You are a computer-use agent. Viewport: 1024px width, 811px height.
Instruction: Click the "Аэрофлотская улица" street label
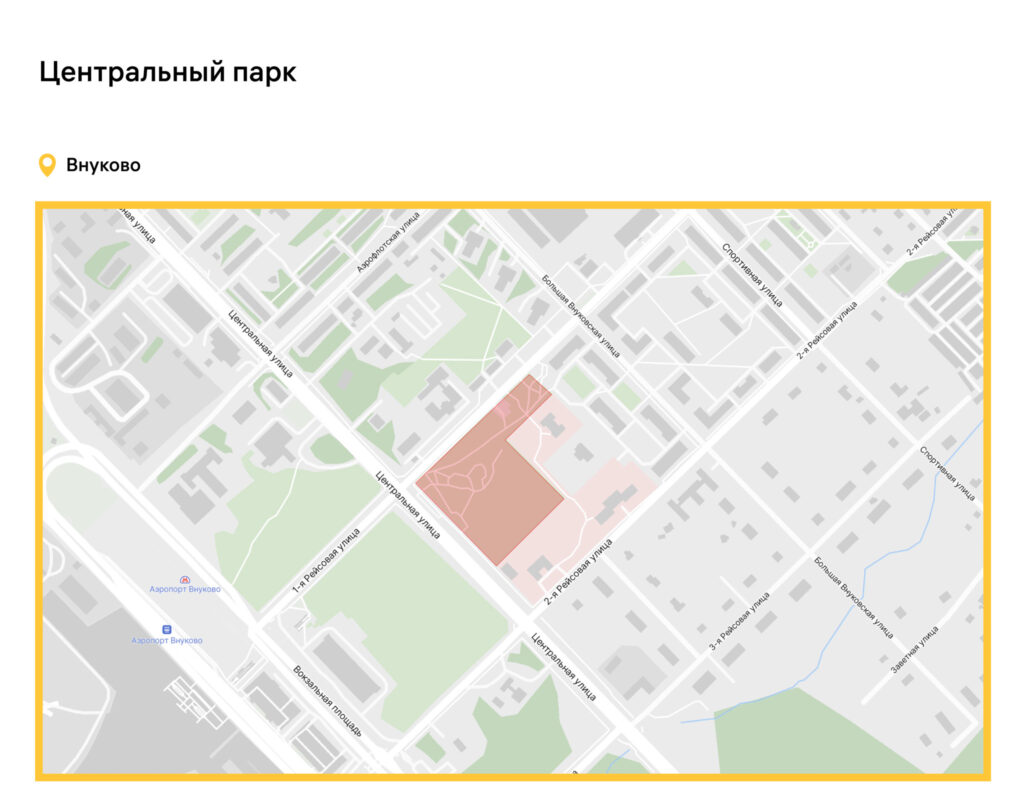(388, 242)
